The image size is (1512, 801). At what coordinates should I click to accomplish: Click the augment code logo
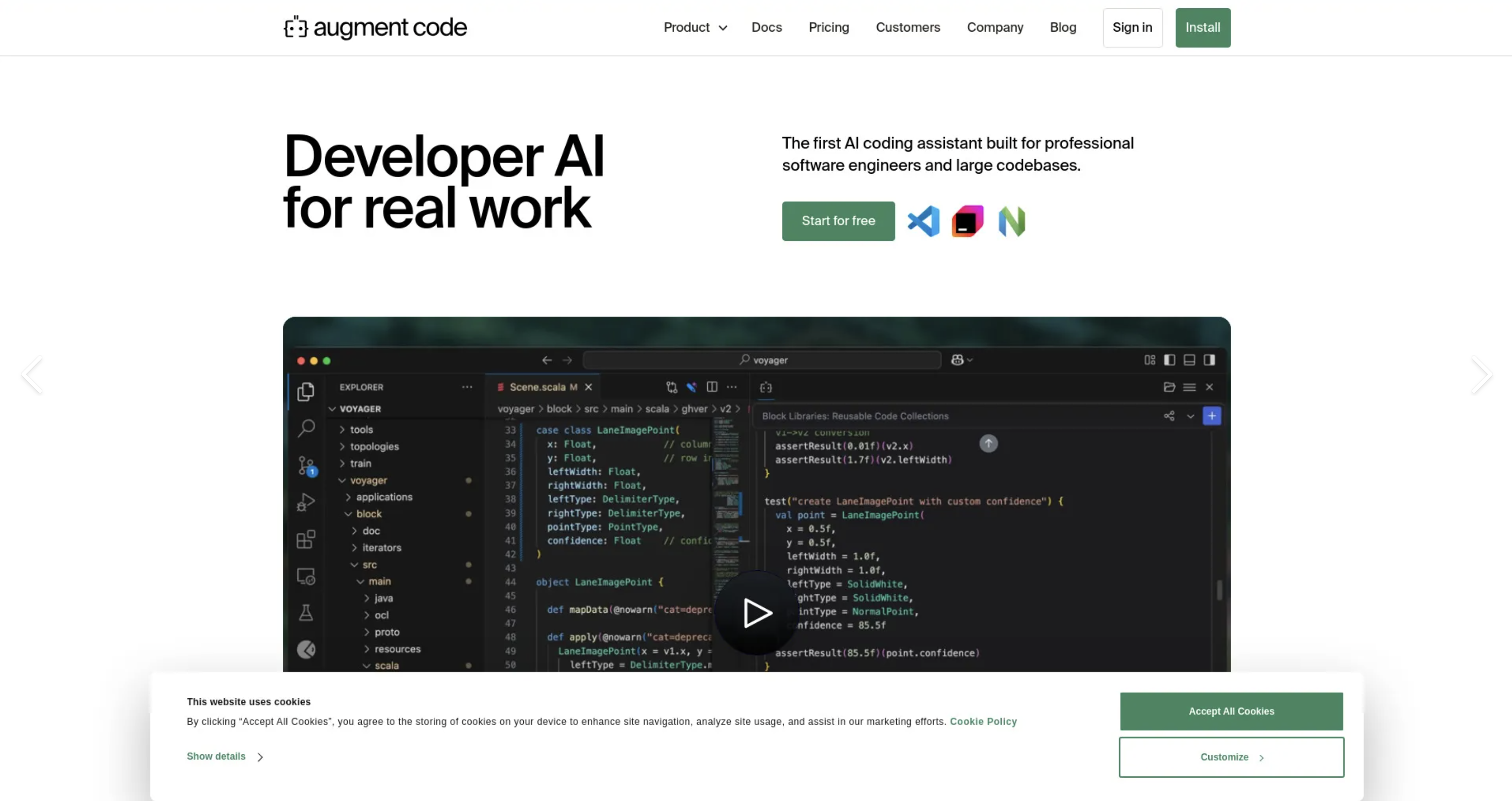click(x=375, y=27)
